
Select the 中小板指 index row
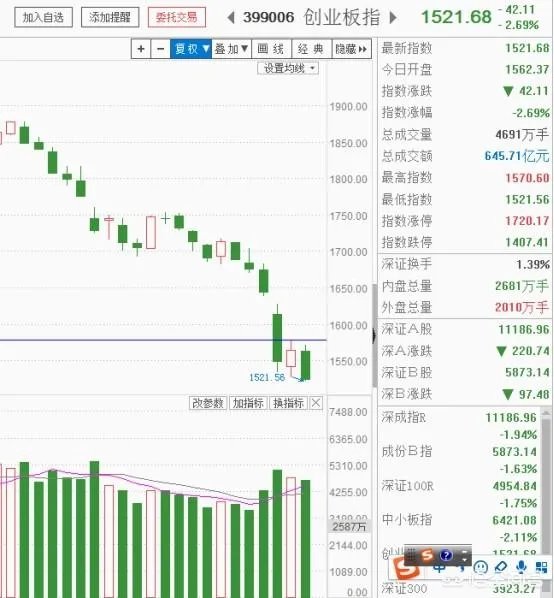pos(459,528)
